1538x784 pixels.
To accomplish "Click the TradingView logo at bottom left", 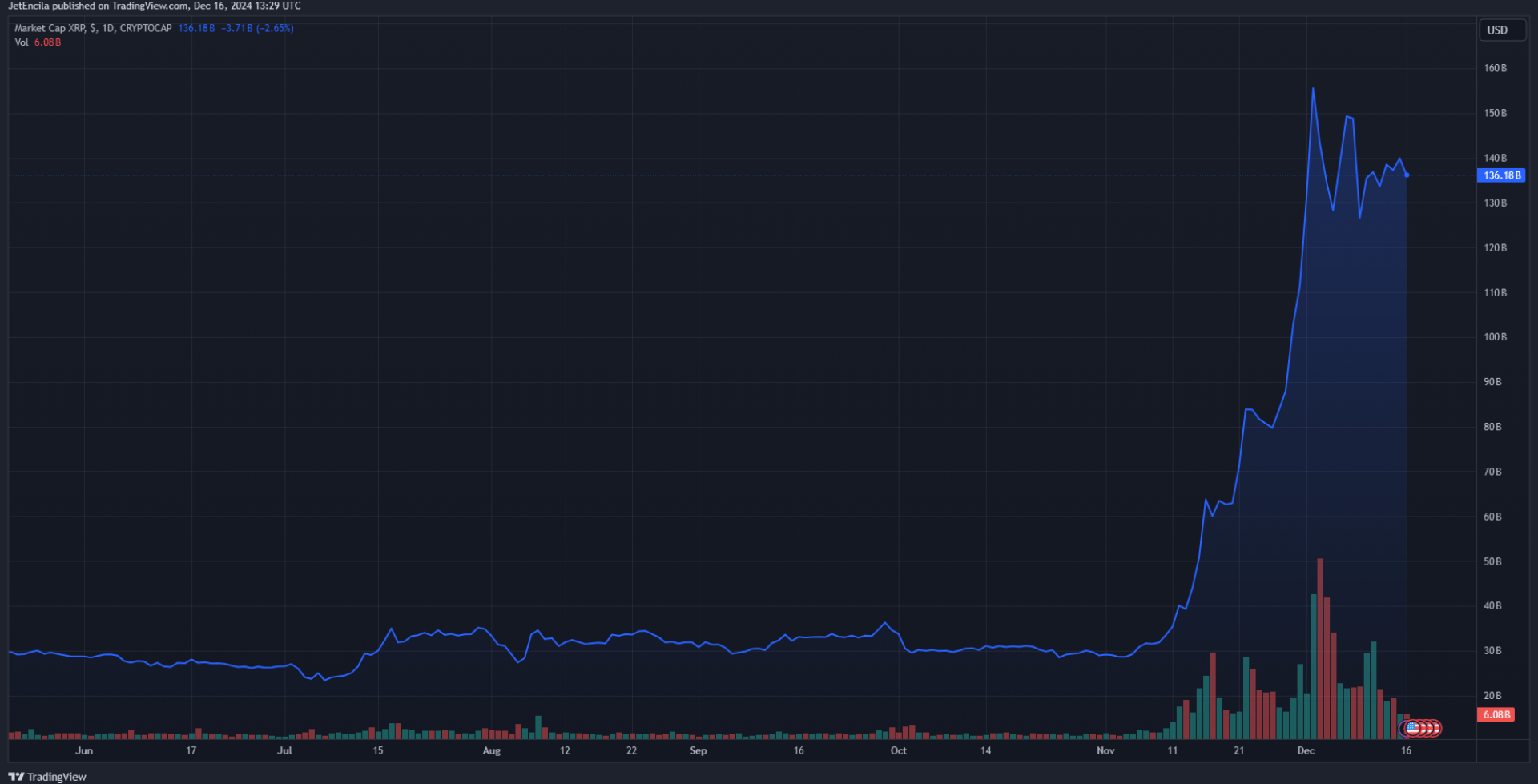I will coord(47,776).
